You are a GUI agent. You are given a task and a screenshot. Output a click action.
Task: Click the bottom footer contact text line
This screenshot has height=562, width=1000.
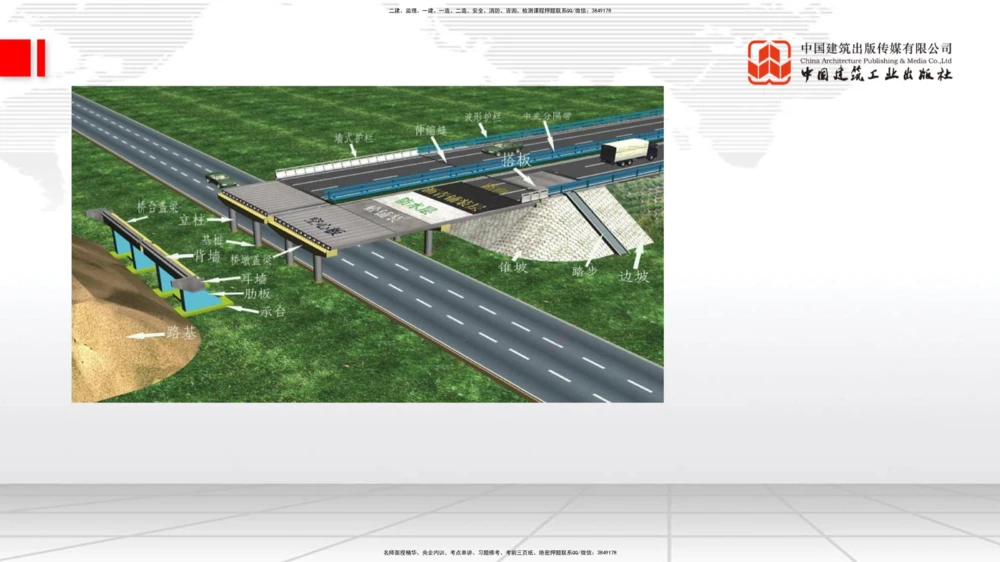pos(499,552)
